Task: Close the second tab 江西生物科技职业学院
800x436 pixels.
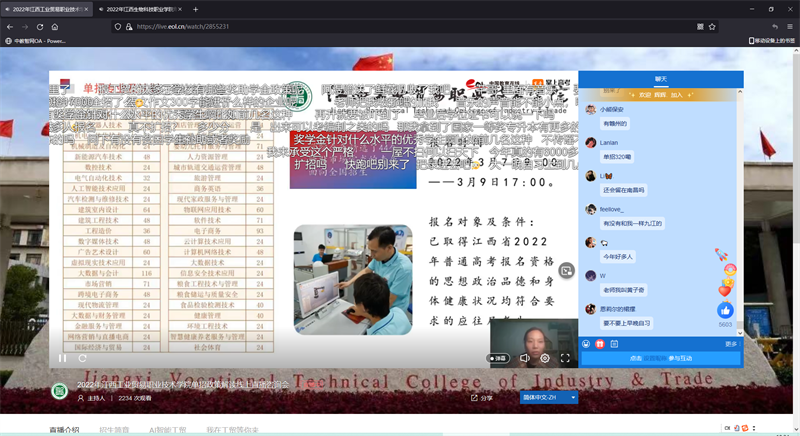Action: click(181, 9)
